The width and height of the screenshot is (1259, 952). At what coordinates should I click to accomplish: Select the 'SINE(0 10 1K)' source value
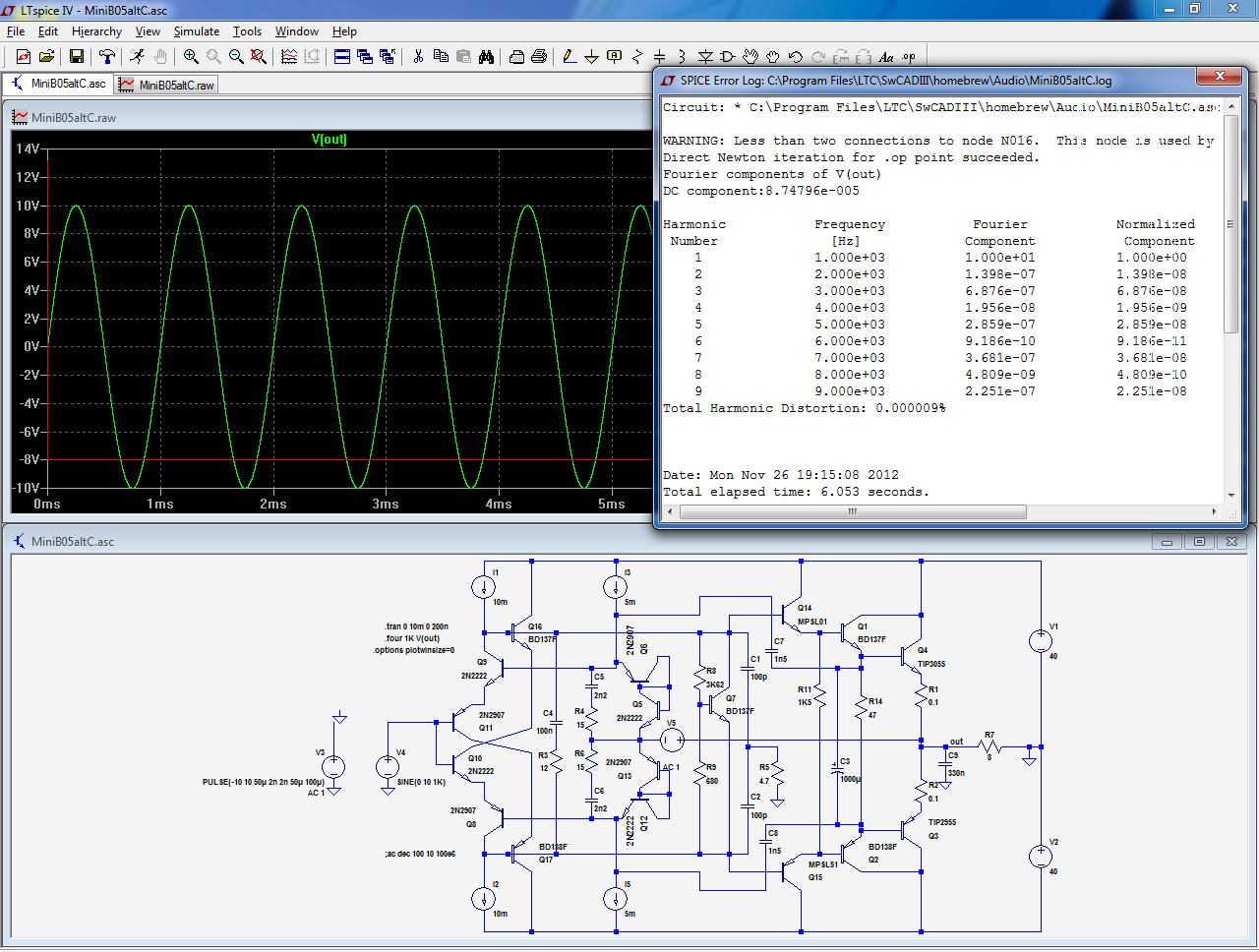click(420, 782)
